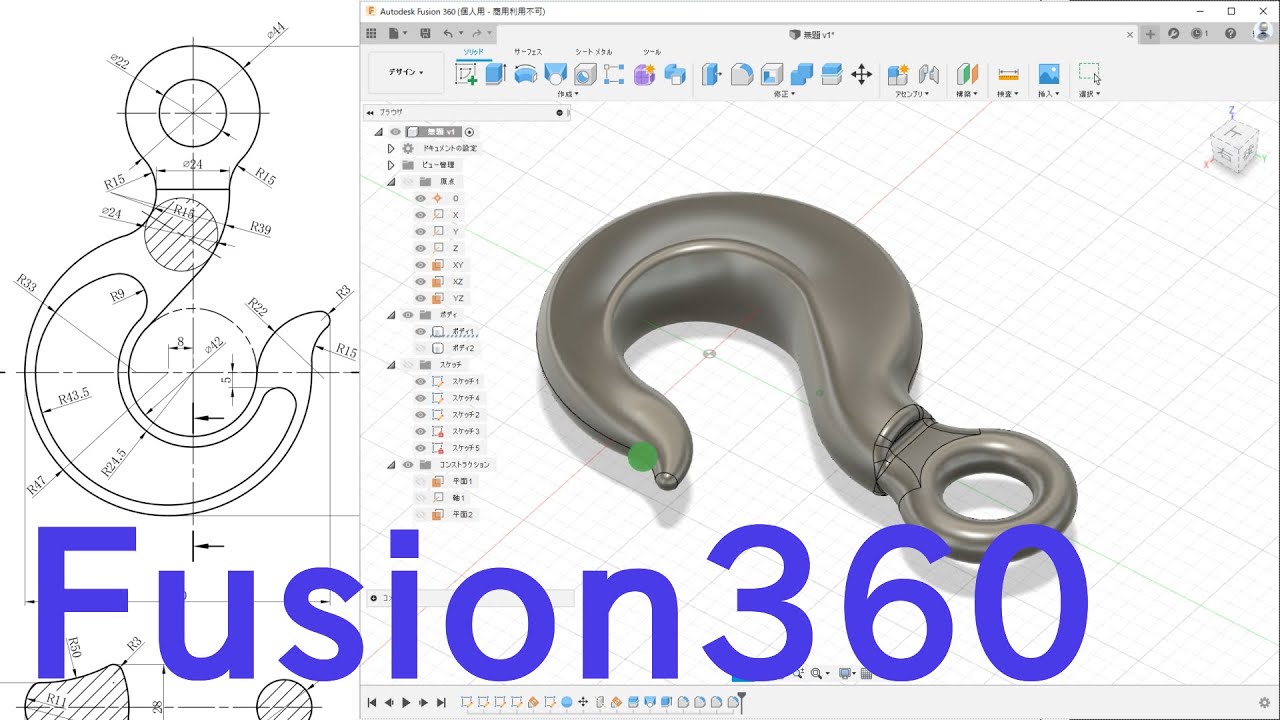Click the timeline end marker
The height and width of the screenshot is (720, 1280).
(x=741, y=703)
